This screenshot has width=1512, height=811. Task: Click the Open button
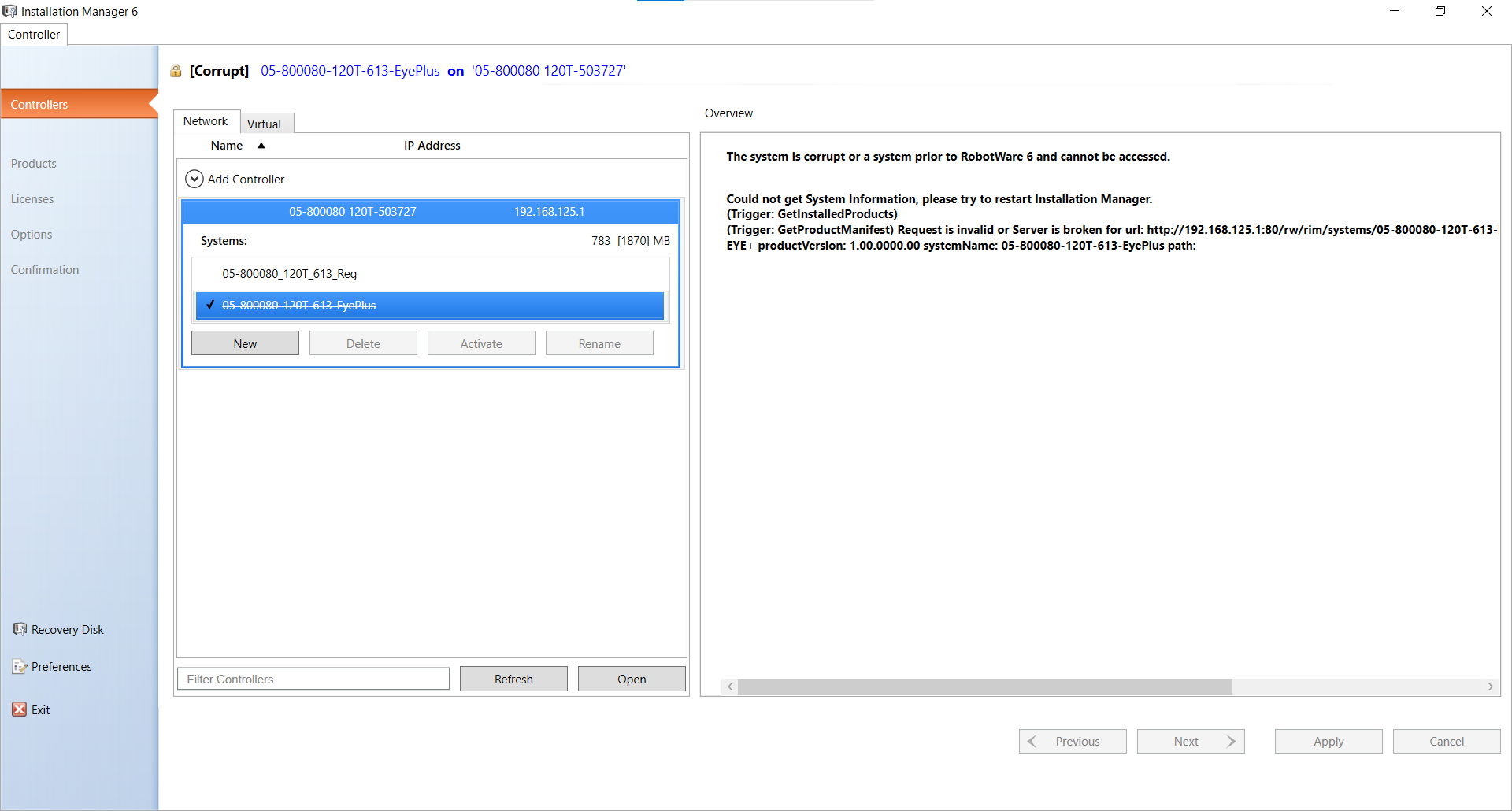coord(632,679)
